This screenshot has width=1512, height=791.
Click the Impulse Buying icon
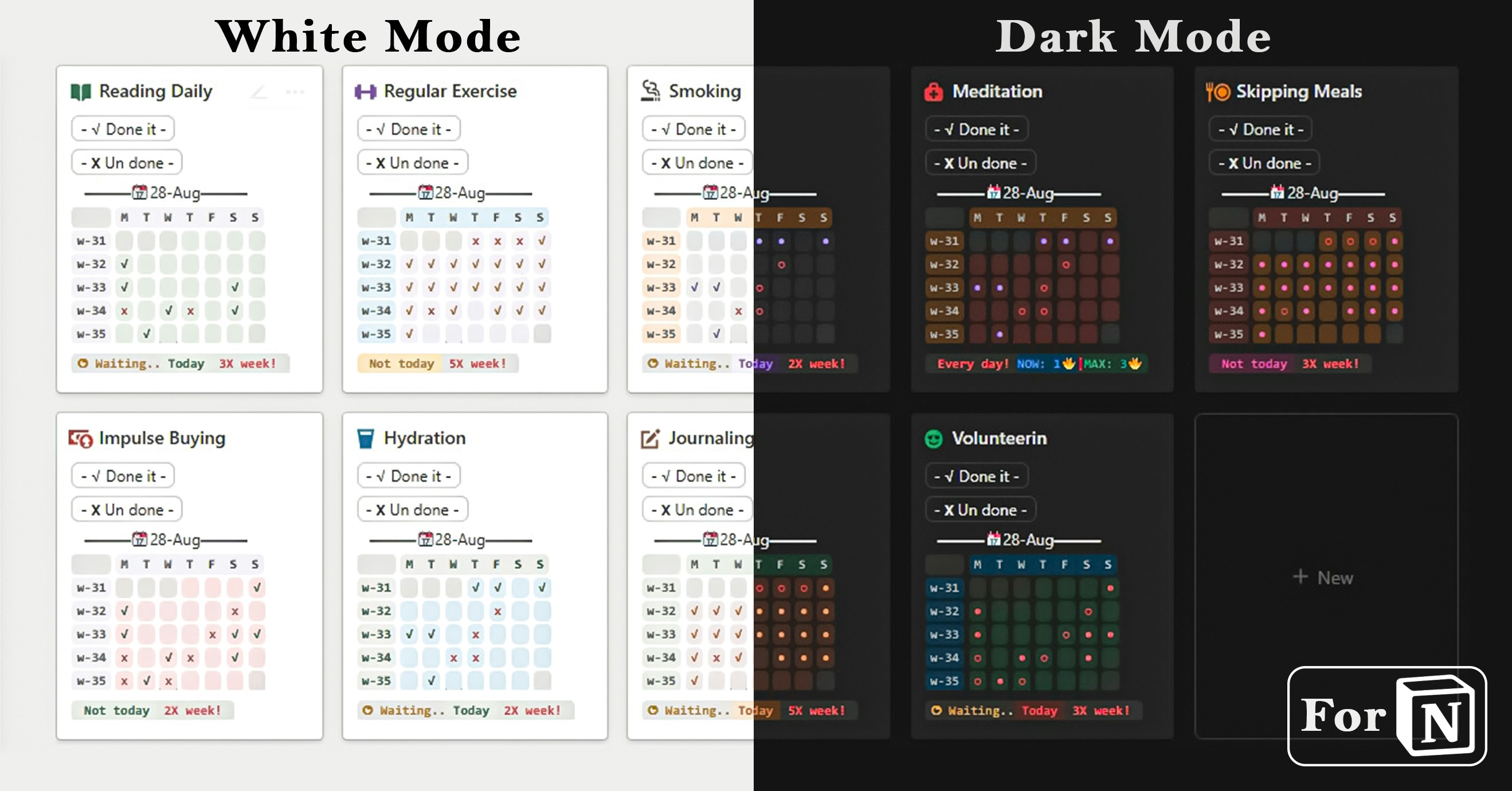80,439
